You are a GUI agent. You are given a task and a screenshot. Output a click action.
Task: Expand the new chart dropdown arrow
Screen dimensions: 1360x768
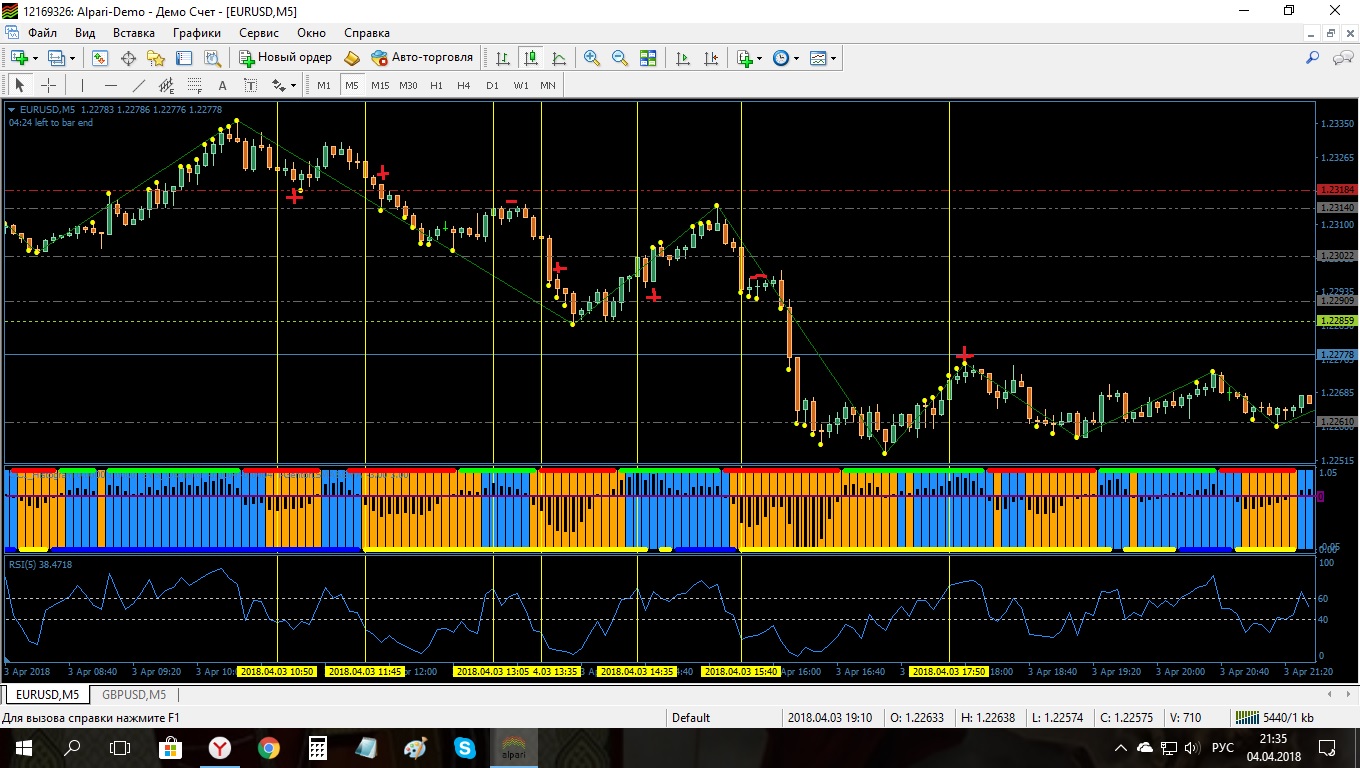[34, 58]
